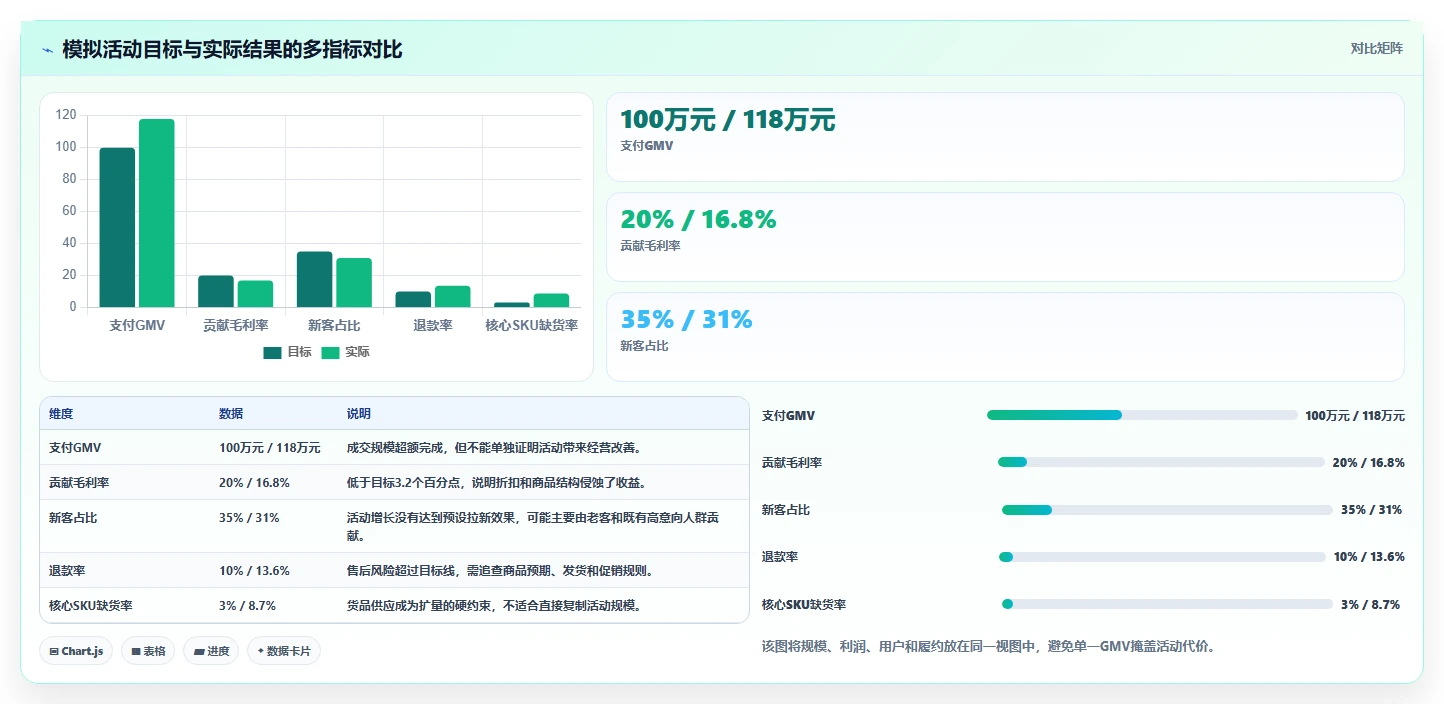Click the 贡献毛利率 cell in the table

pos(125,482)
